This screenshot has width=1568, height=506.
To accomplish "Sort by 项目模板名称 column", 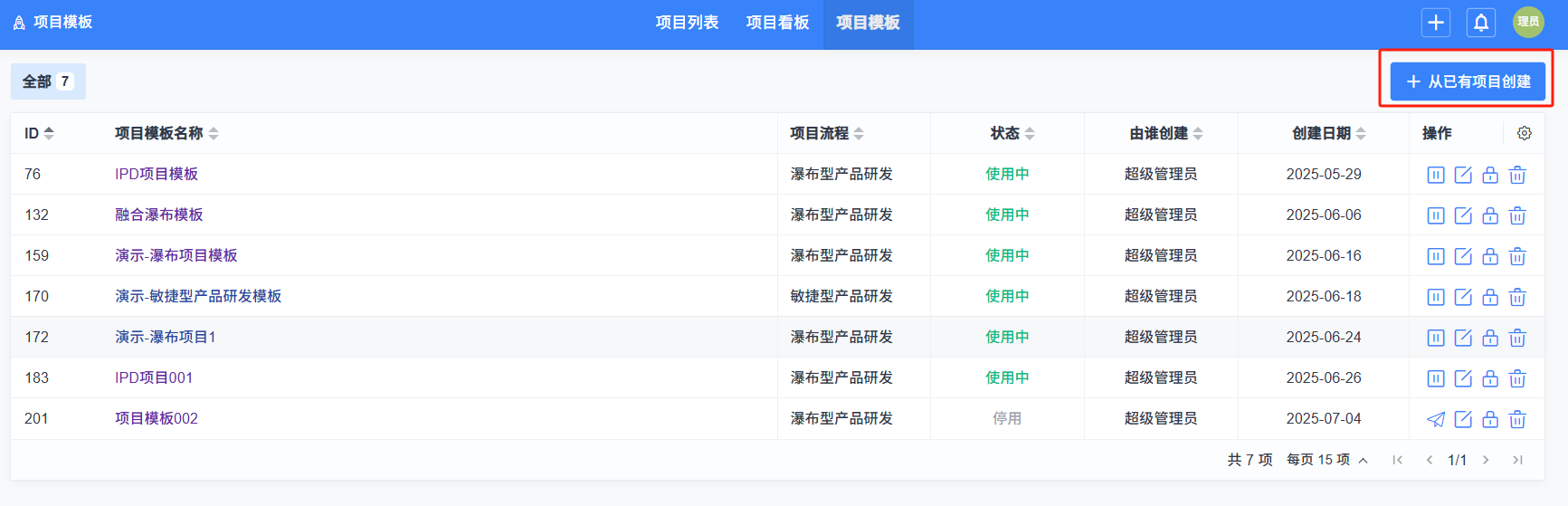I will pyautogui.click(x=214, y=133).
